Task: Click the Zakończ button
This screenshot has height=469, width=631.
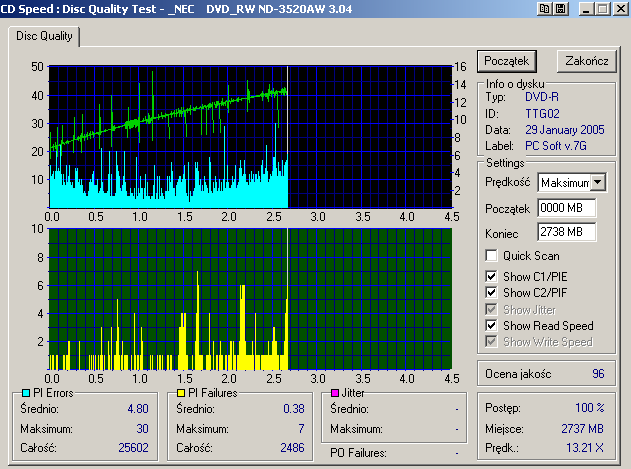Action: (x=586, y=61)
